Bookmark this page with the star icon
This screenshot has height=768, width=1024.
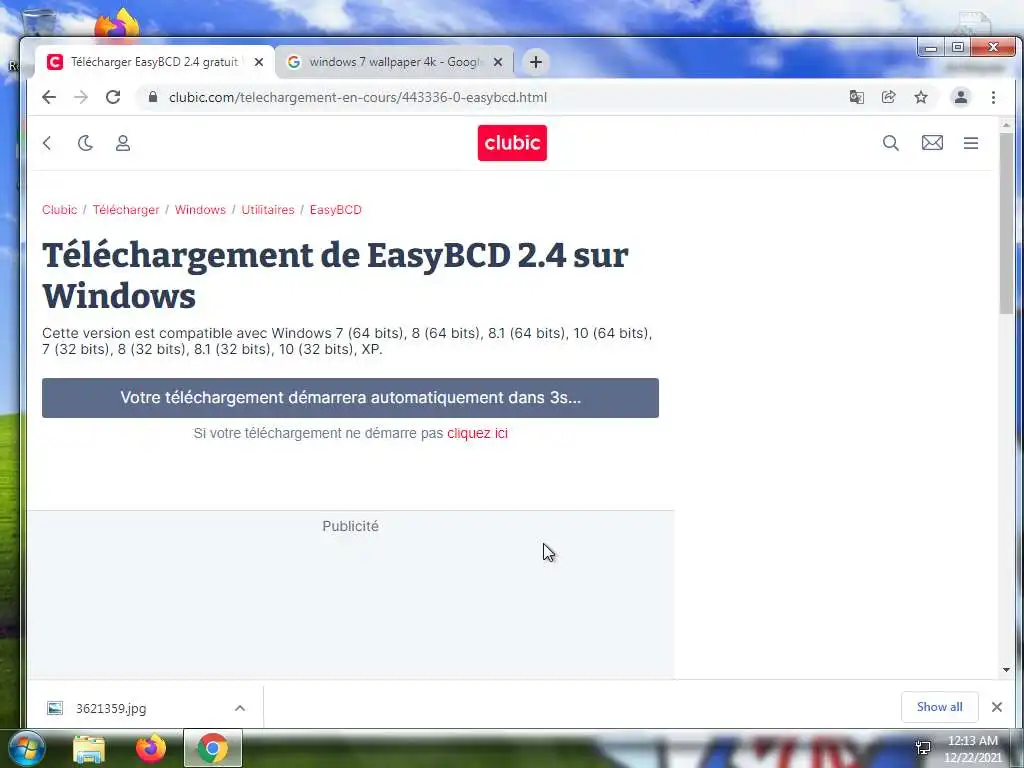(921, 97)
